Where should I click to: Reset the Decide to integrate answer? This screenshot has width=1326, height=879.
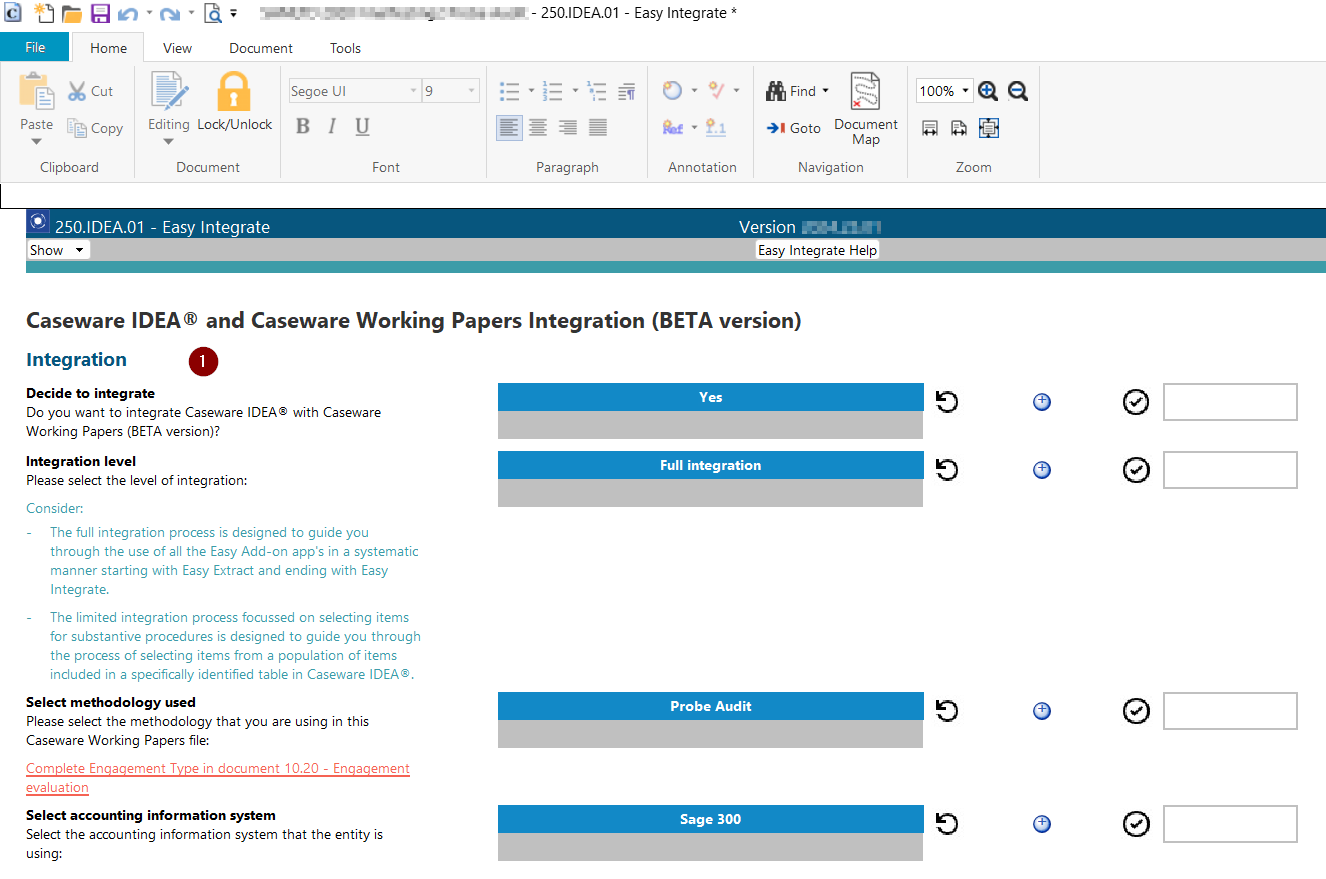coord(946,402)
